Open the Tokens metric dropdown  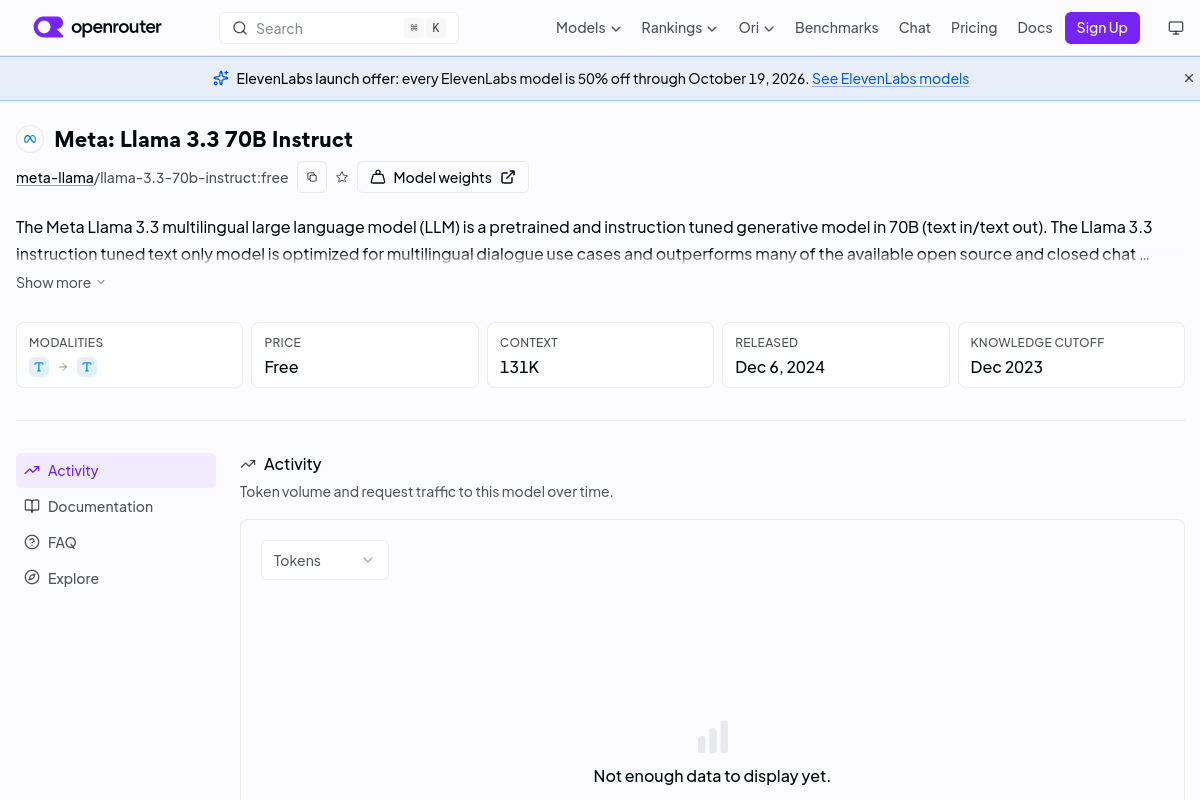pos(325,560)
